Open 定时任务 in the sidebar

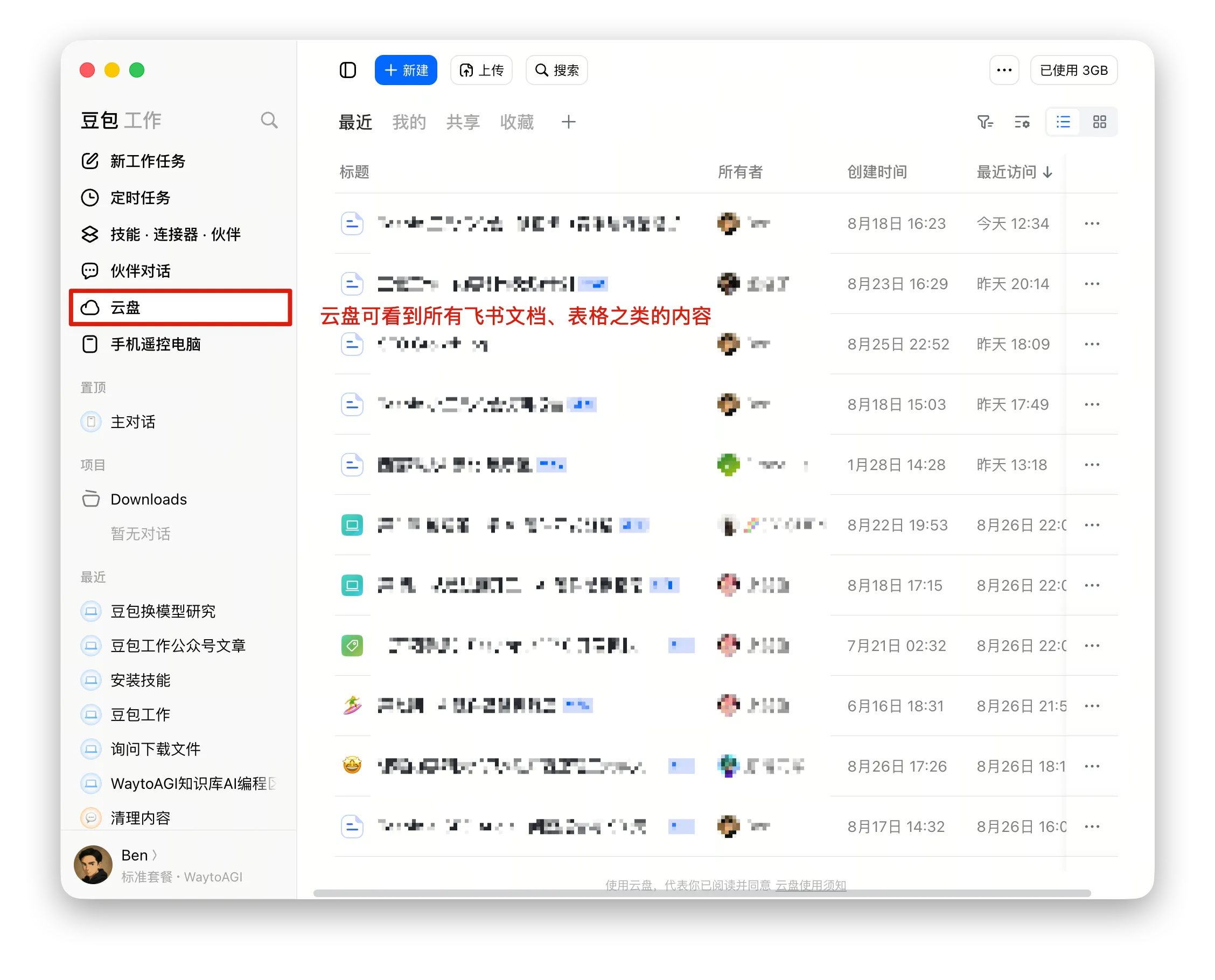click(180, 198)
